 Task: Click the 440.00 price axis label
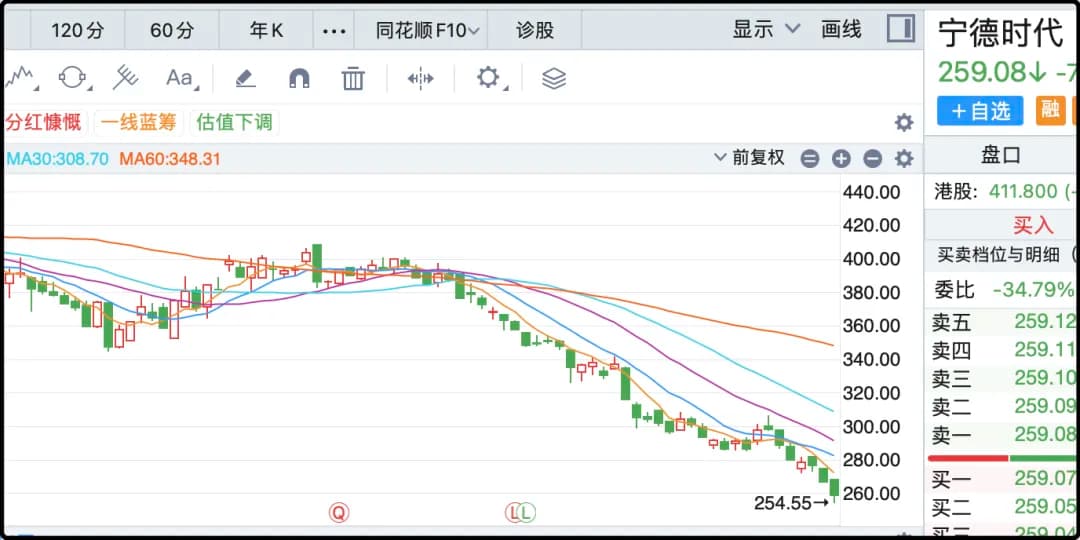[x=871, y=192]
